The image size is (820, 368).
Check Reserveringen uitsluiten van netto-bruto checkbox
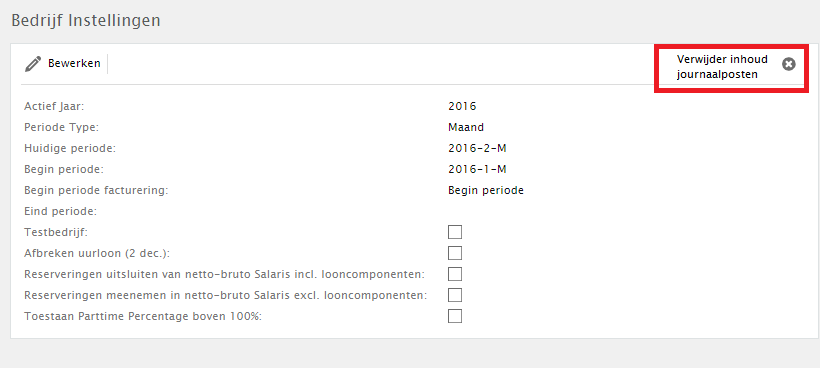click(455, 274)
